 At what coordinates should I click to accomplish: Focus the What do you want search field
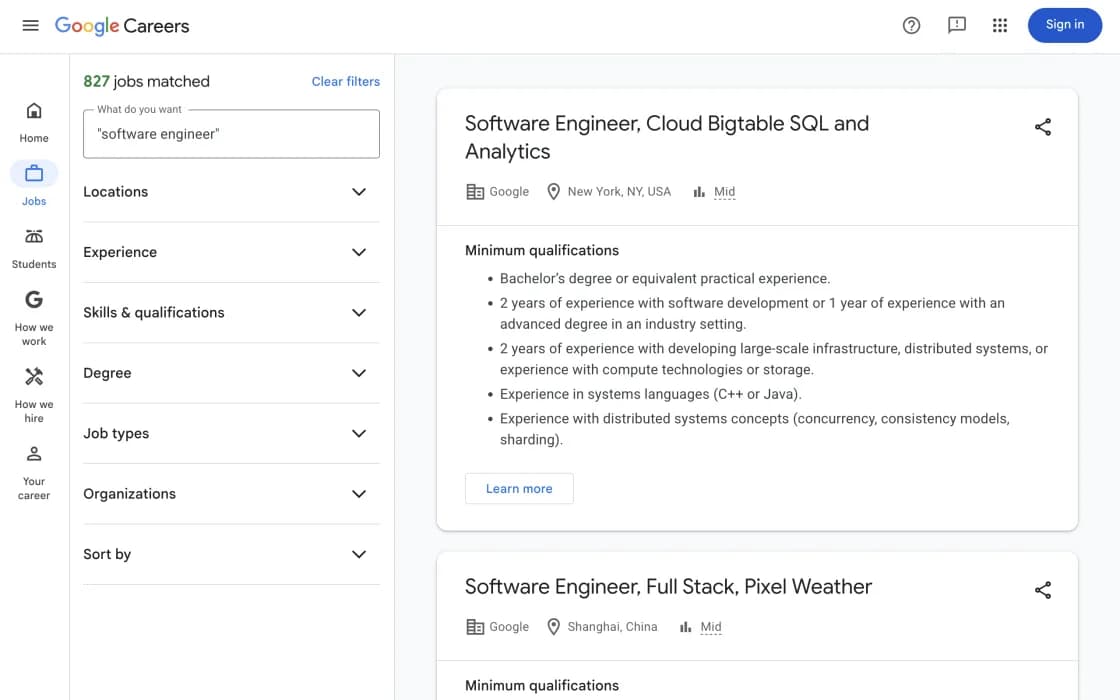click(231, 134)
